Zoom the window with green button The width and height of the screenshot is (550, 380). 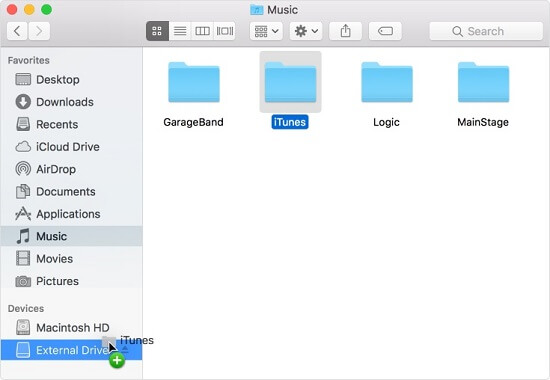(47, 9)
